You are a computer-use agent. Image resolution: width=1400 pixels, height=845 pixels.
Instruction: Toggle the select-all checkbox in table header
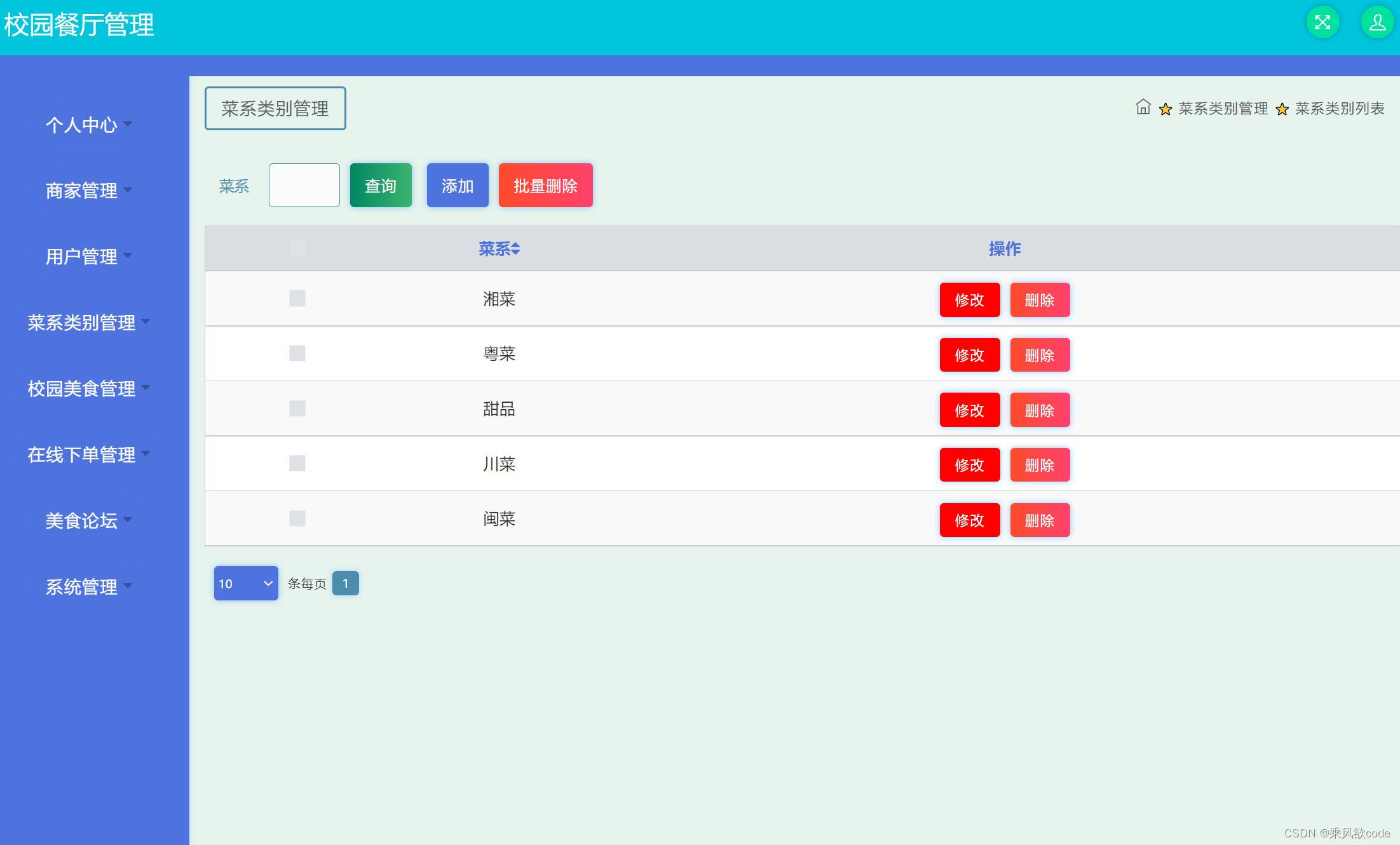tap(297, 248)
